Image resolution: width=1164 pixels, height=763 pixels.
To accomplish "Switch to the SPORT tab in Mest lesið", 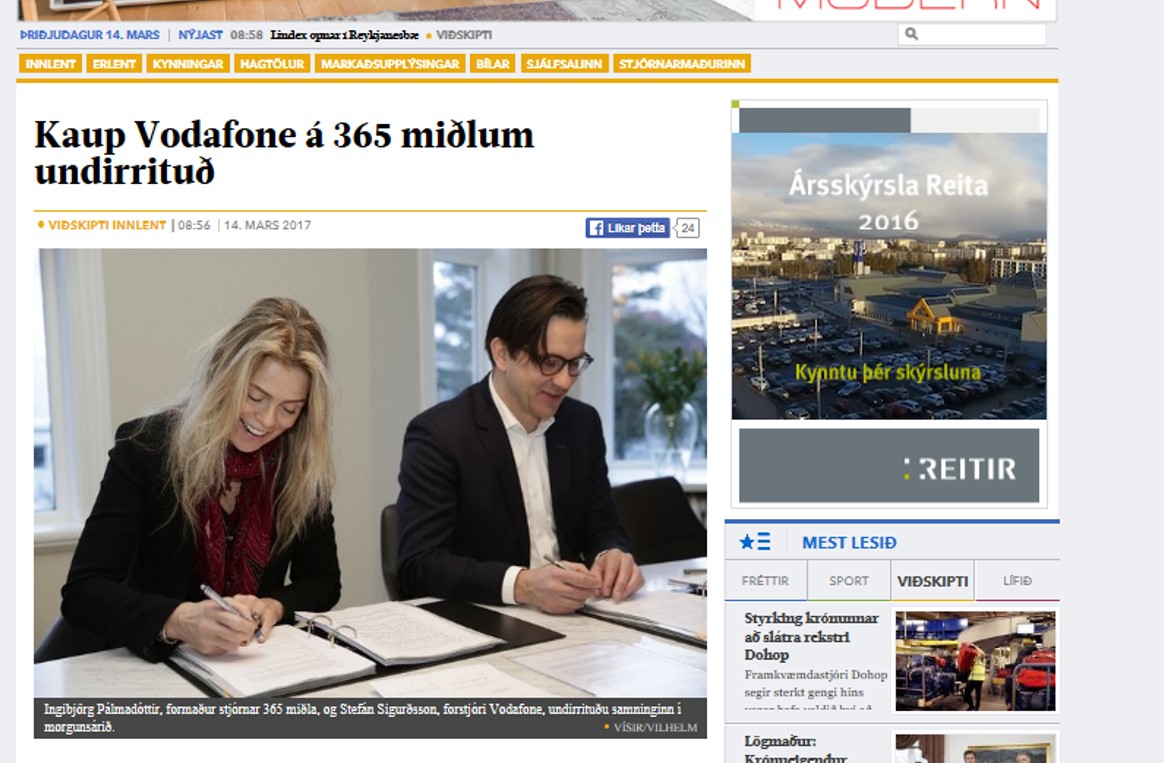I will point(849,581).
